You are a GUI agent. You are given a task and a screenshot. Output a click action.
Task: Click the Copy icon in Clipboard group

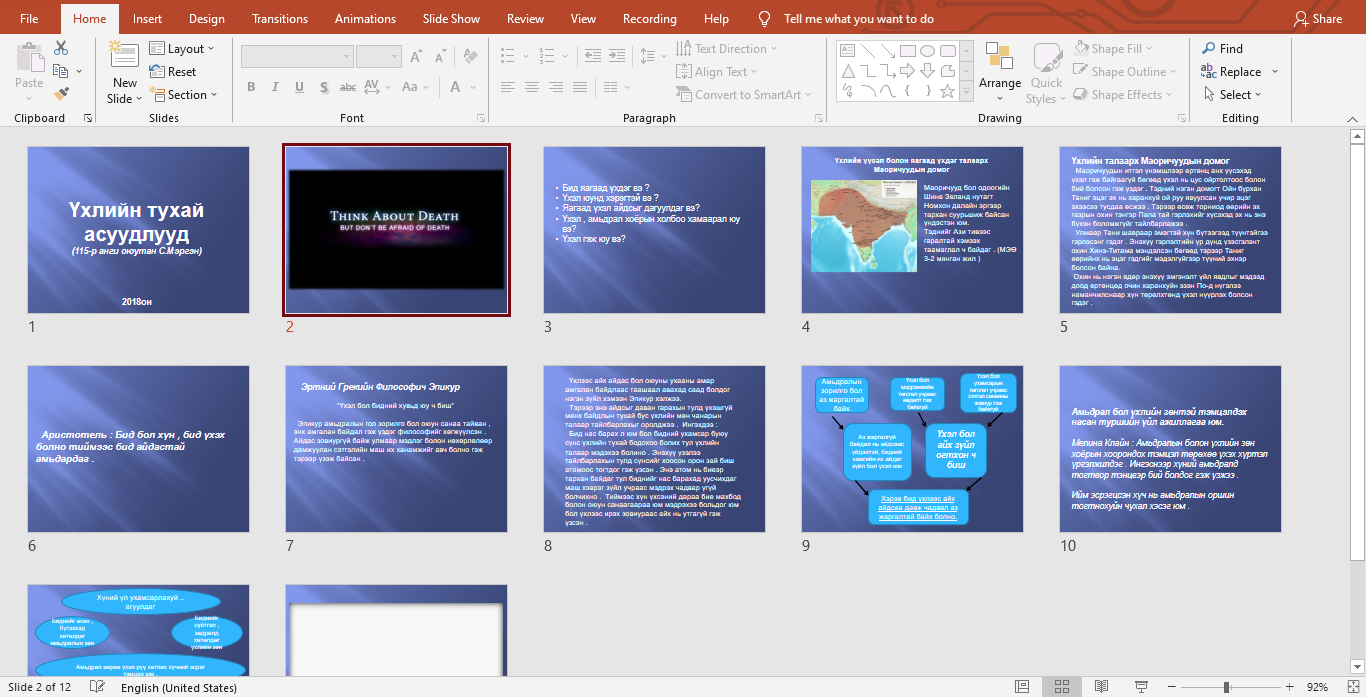[x=61, y=71]
